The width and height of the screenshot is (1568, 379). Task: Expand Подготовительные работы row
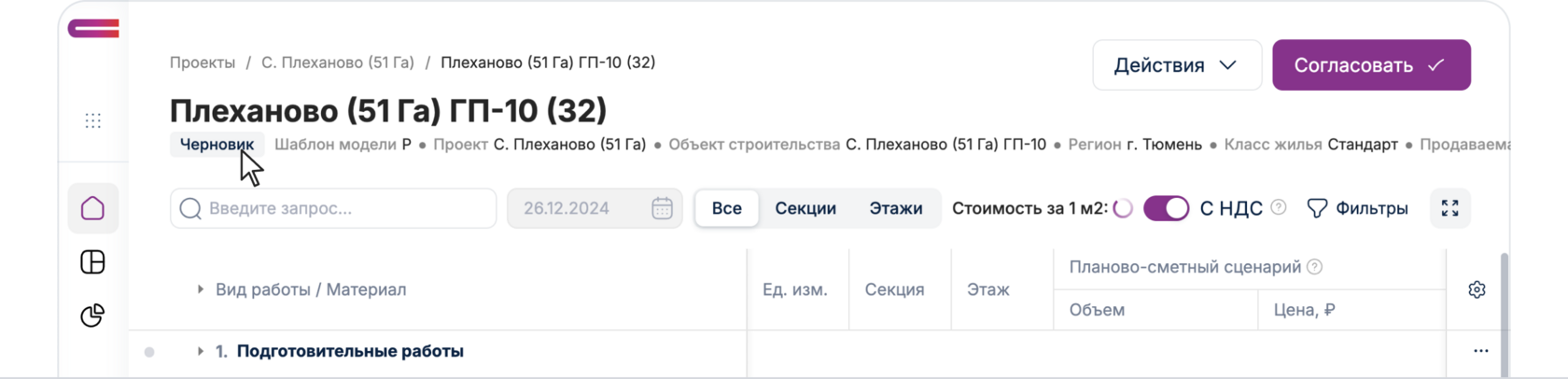click(200, 351)
